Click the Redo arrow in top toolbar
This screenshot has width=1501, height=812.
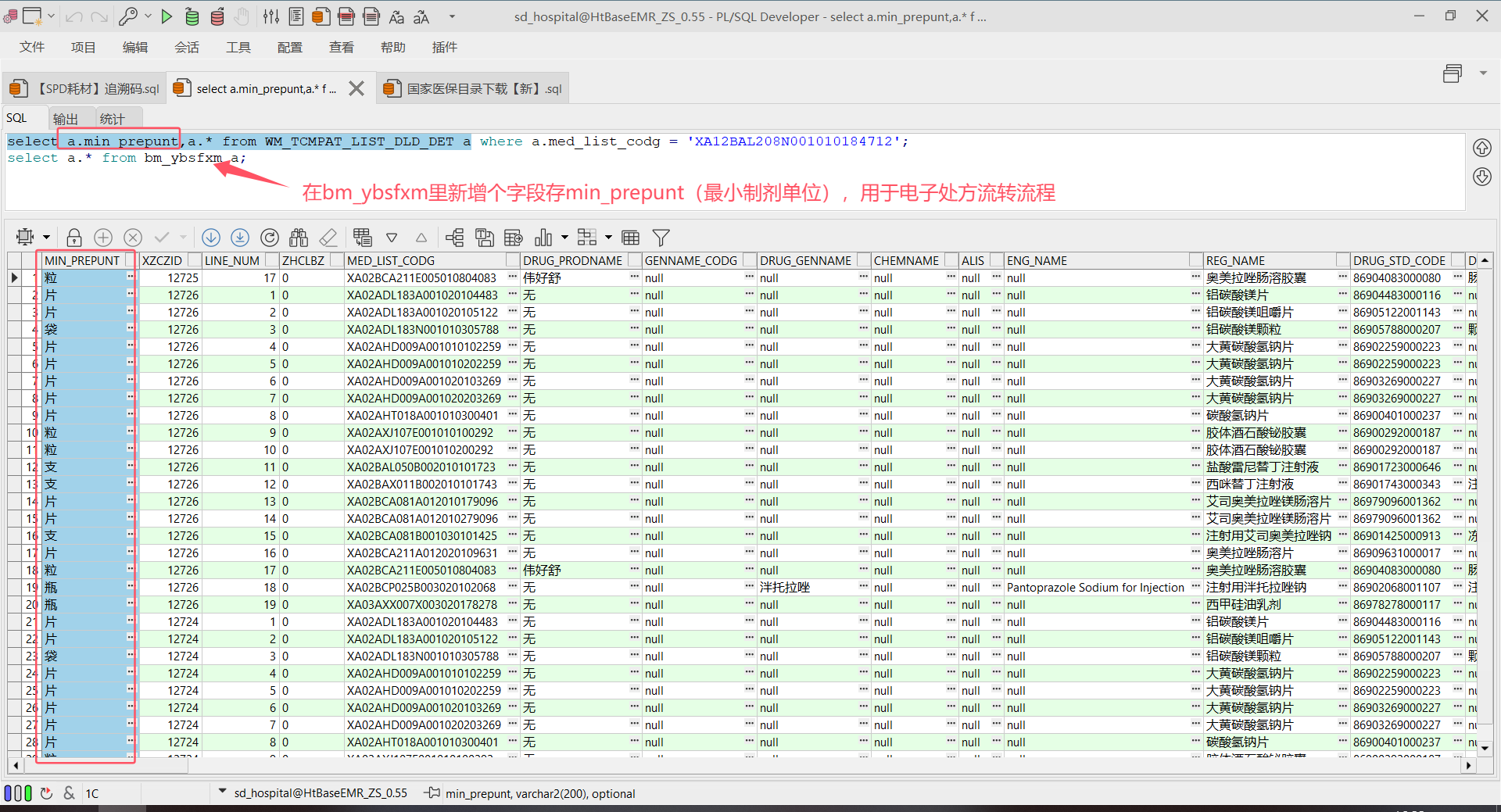tap(99, 17)
